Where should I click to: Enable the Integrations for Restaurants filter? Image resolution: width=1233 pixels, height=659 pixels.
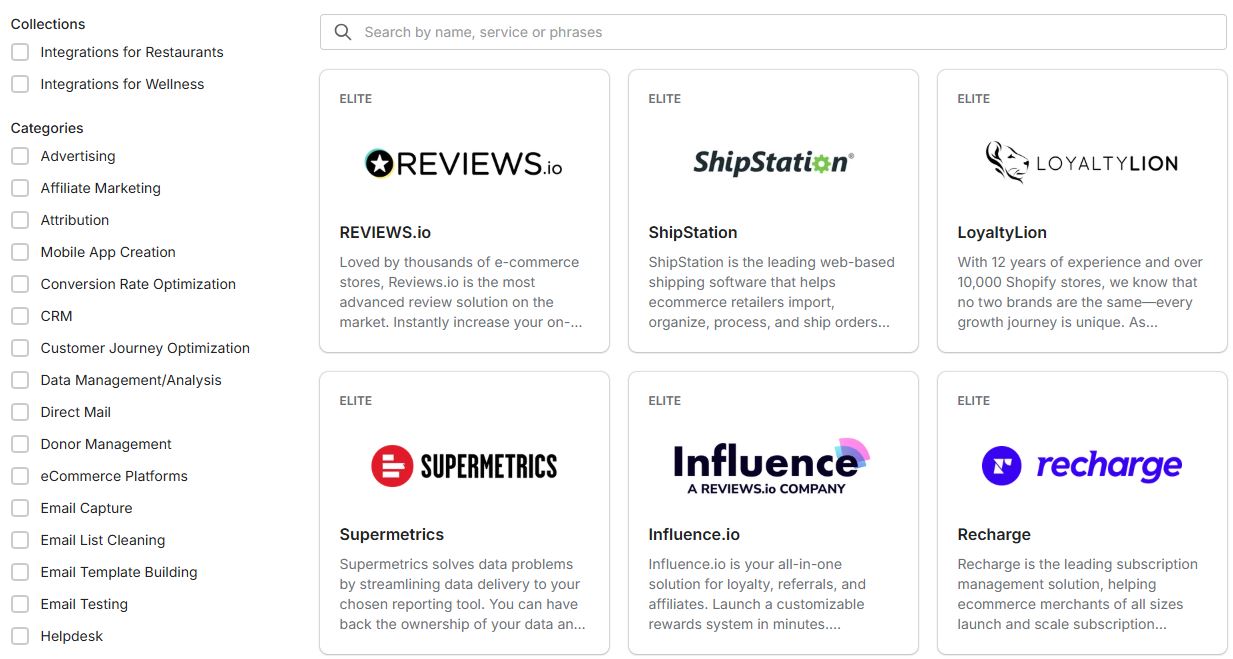(19, 52)
